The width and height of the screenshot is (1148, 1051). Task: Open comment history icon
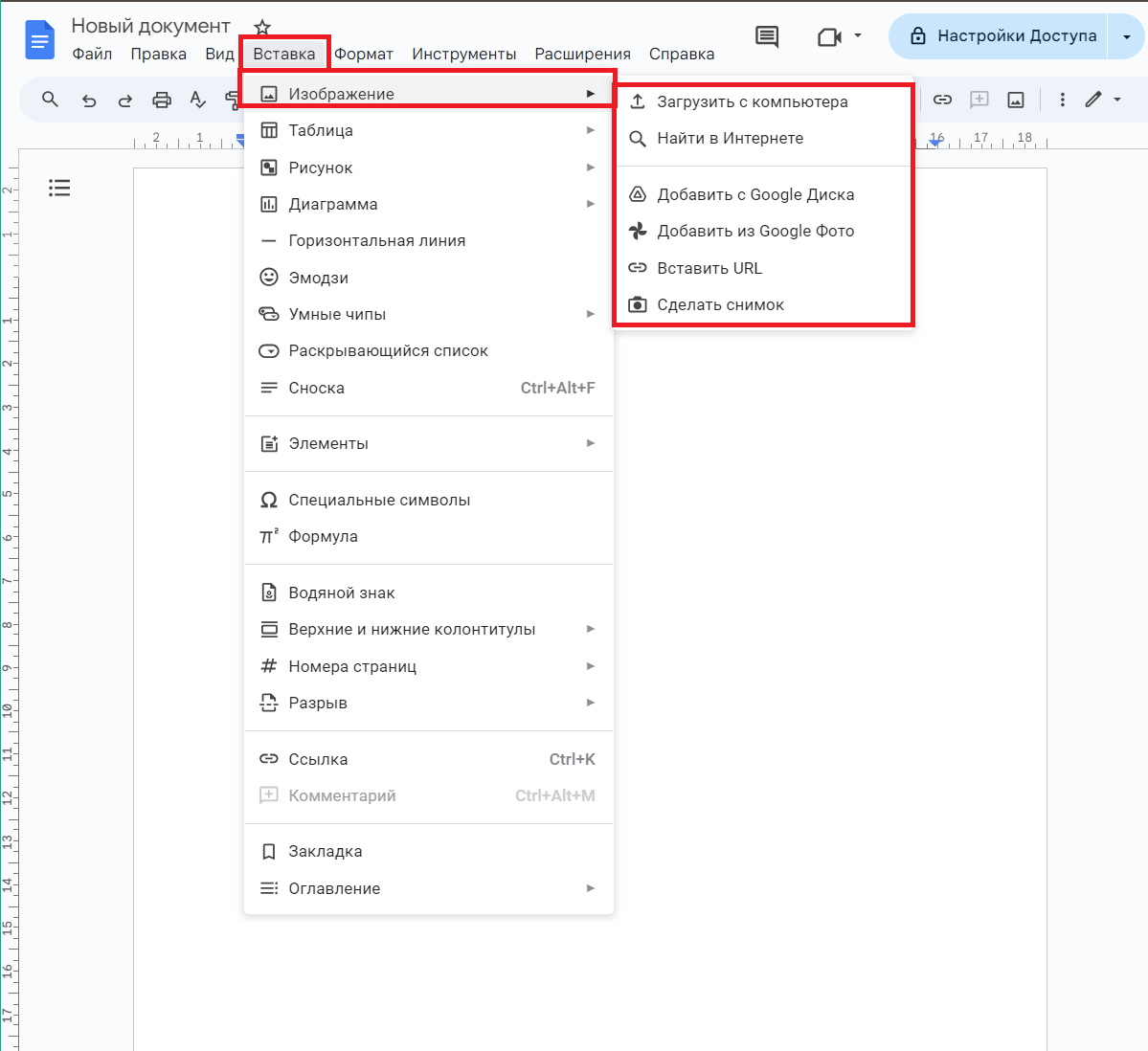point(767,36)
